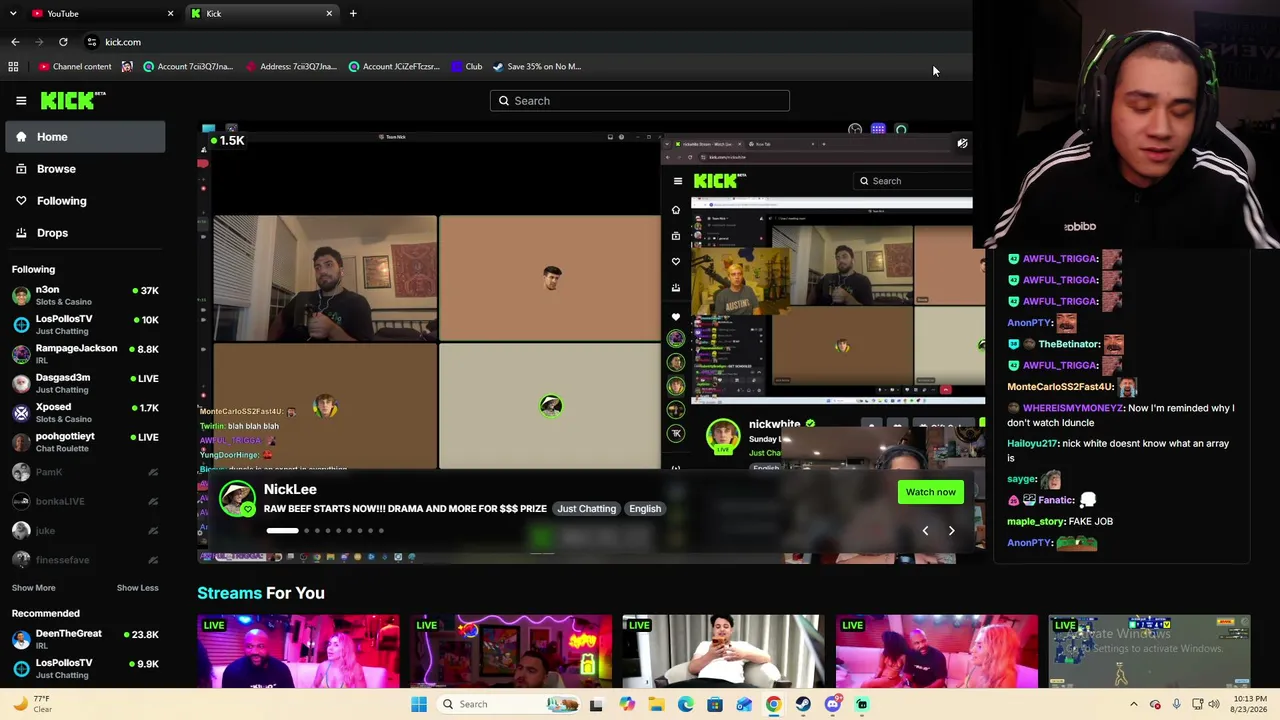This screenshot has width=1280, height=720.
Task: Open the Account JCiZeFTczsr bookmark
Action: coord(394,67)
